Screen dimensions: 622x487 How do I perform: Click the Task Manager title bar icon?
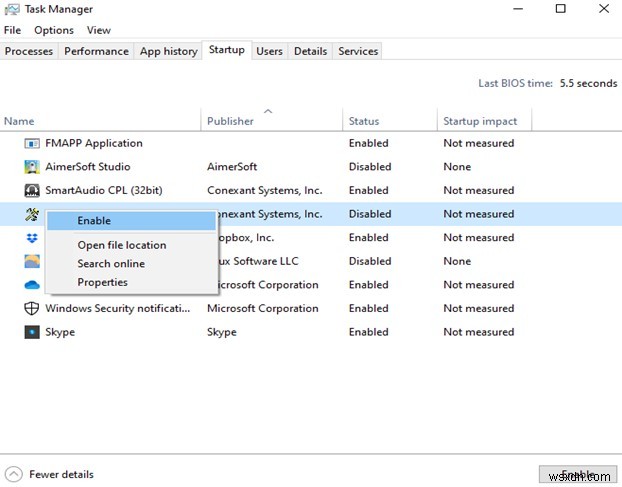(x=12, y=9)
